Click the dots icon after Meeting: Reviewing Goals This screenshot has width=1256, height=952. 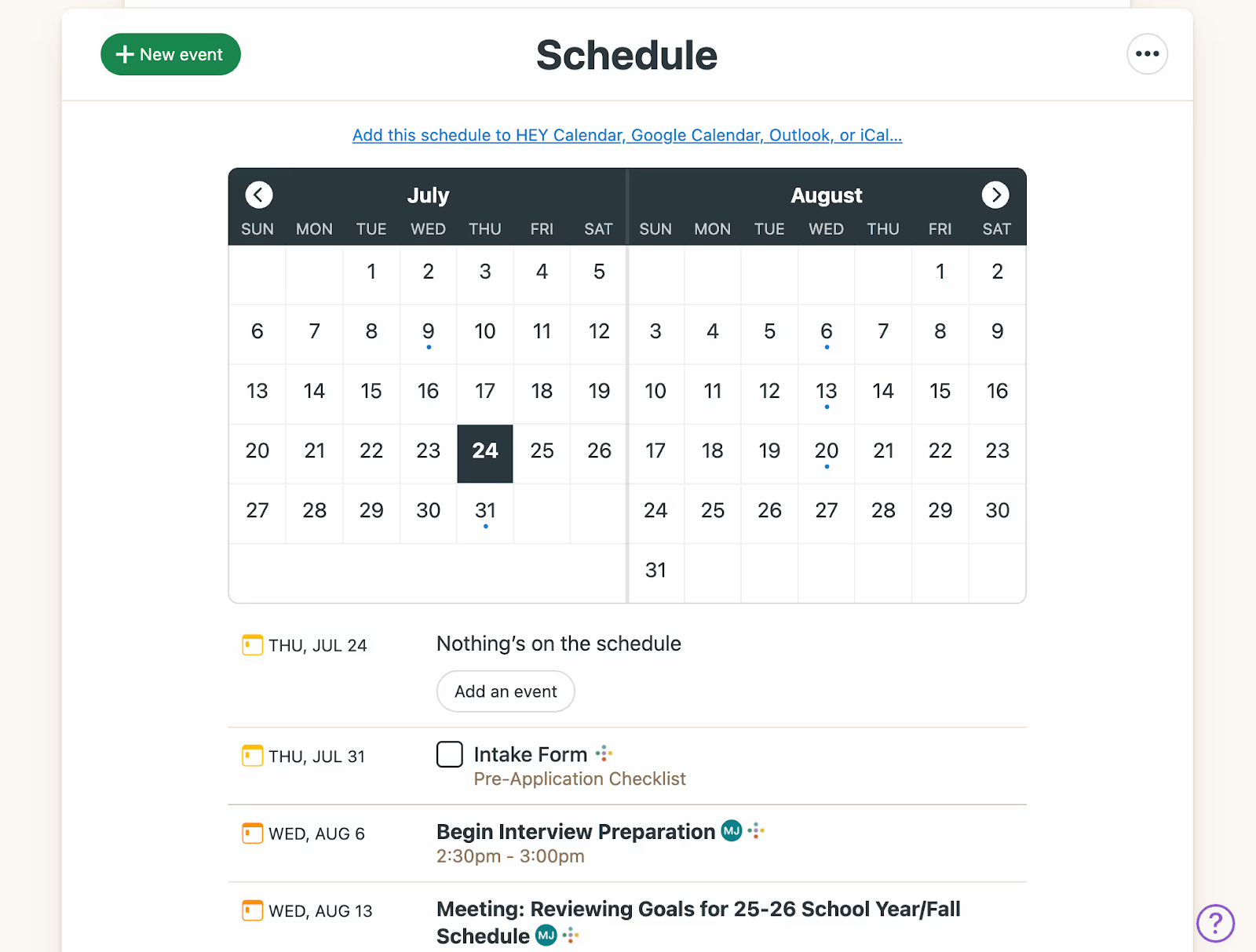coord(571,936)
